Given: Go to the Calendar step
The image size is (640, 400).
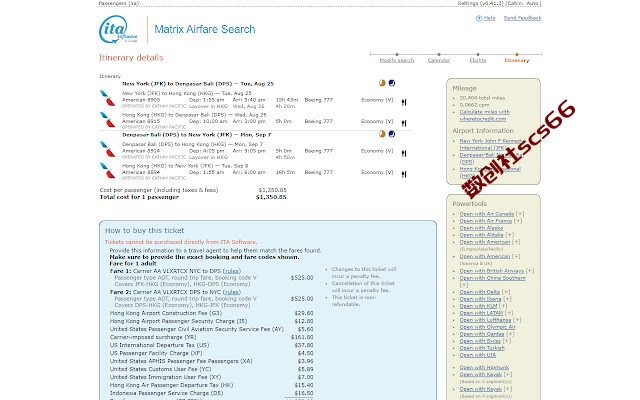Looking at the screenshot, I should point(439,60).
